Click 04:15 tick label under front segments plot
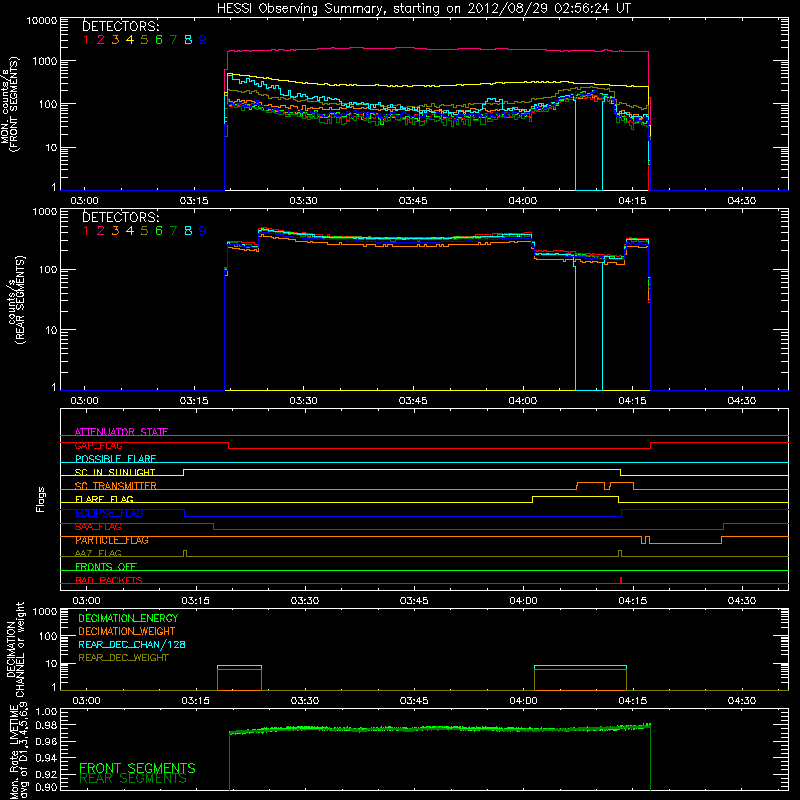This screenshot has width=800, height=800. pyautogui.click(x=632, y=201)
